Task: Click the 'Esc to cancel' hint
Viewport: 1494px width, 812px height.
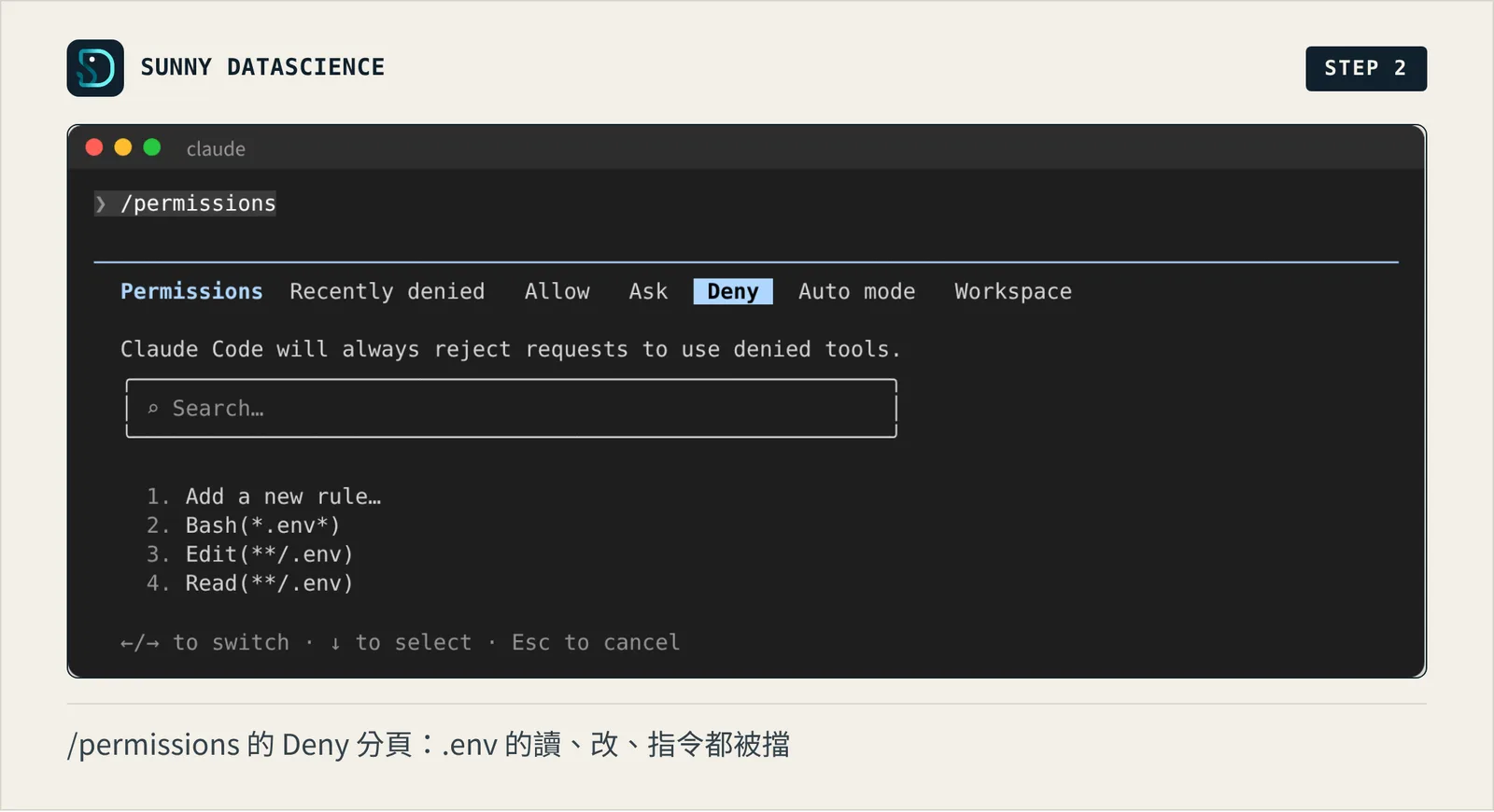Action: [596, 643]
